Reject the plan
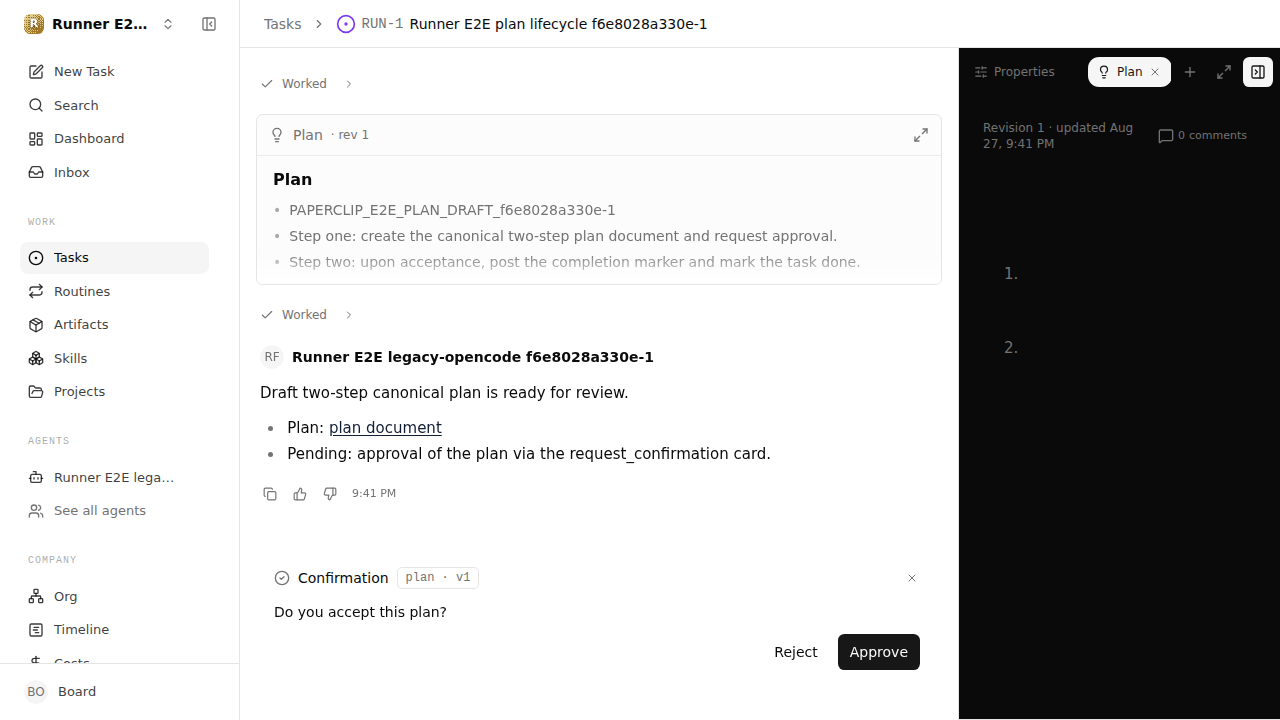The height and width of the screenshot is (720, 1280). [x=796, y=652]
